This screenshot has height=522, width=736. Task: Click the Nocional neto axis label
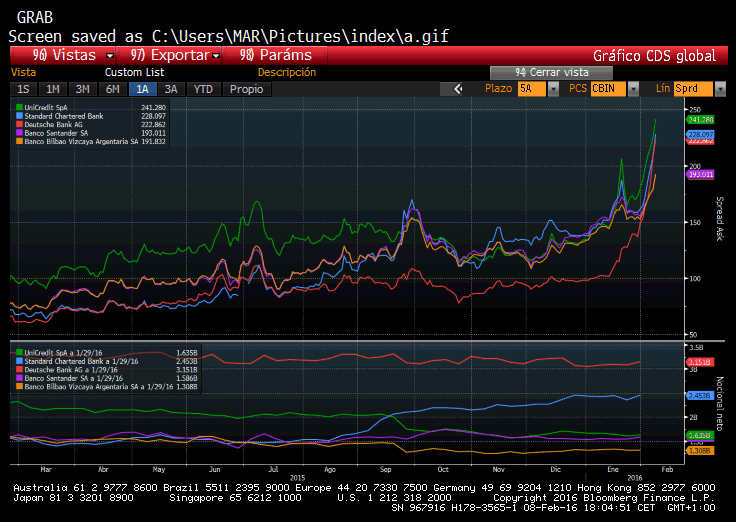[x=720, y=404]
